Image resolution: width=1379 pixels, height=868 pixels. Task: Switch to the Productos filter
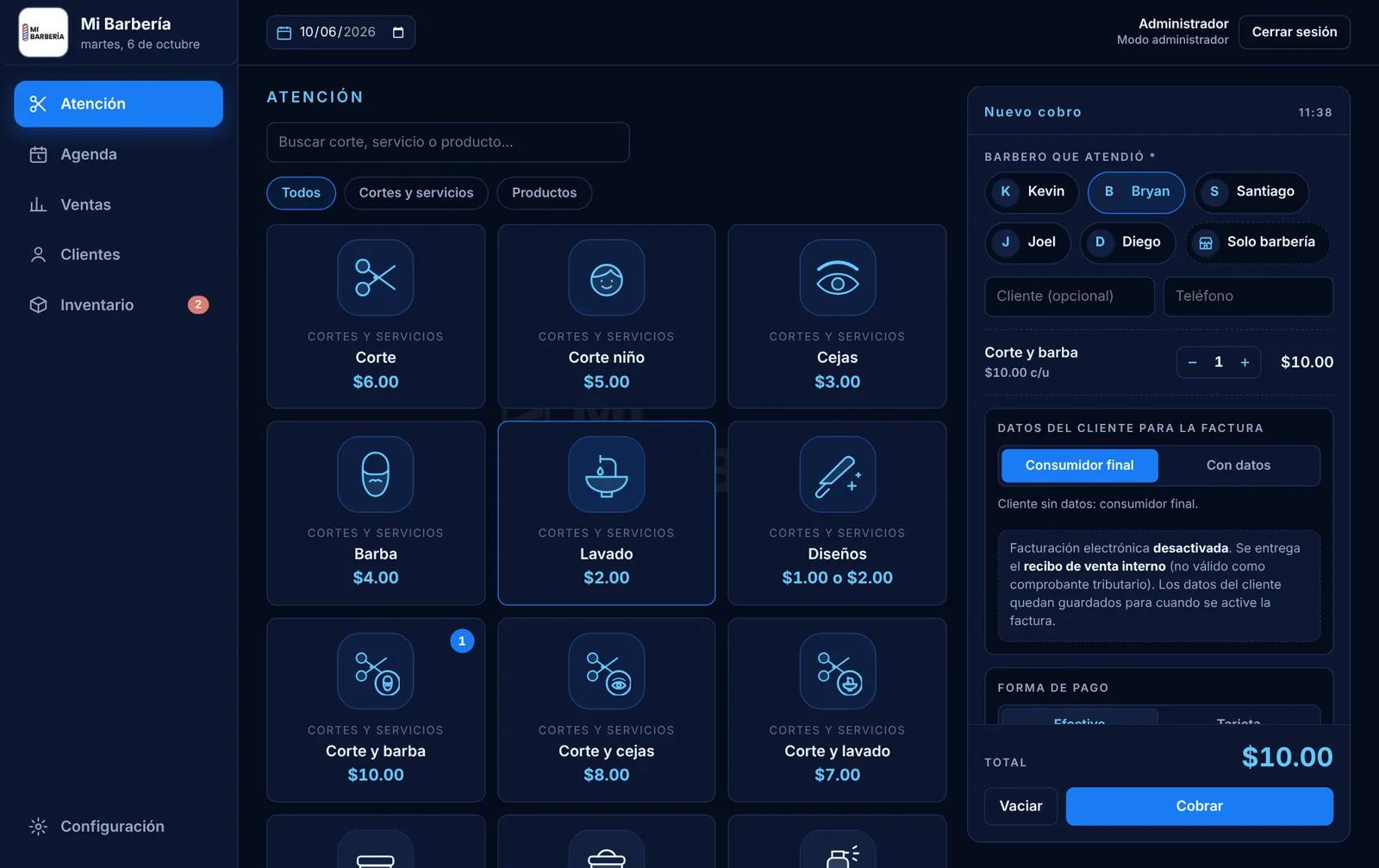[544, 193]
